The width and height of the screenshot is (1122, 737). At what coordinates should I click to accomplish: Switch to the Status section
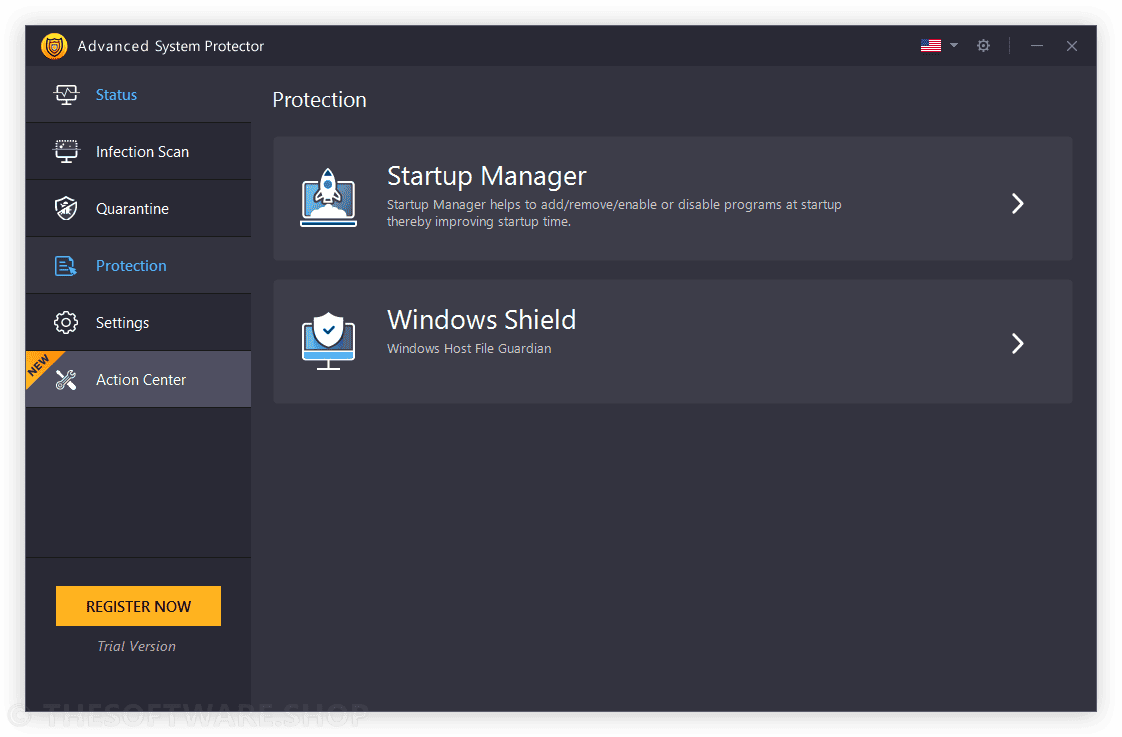point(138,94)
